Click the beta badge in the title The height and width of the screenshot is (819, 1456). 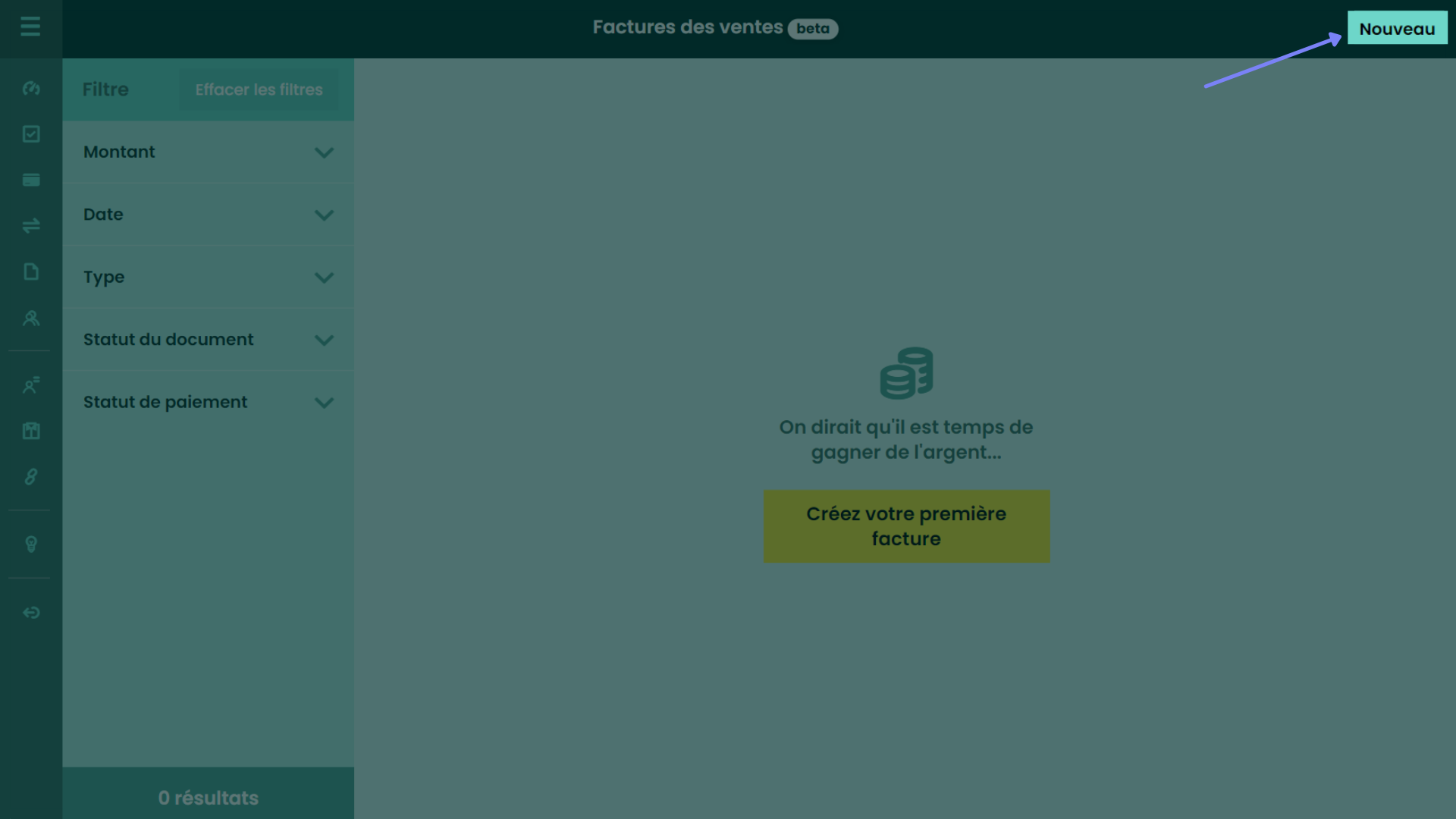pyautogui.click(x=812, y=29)
